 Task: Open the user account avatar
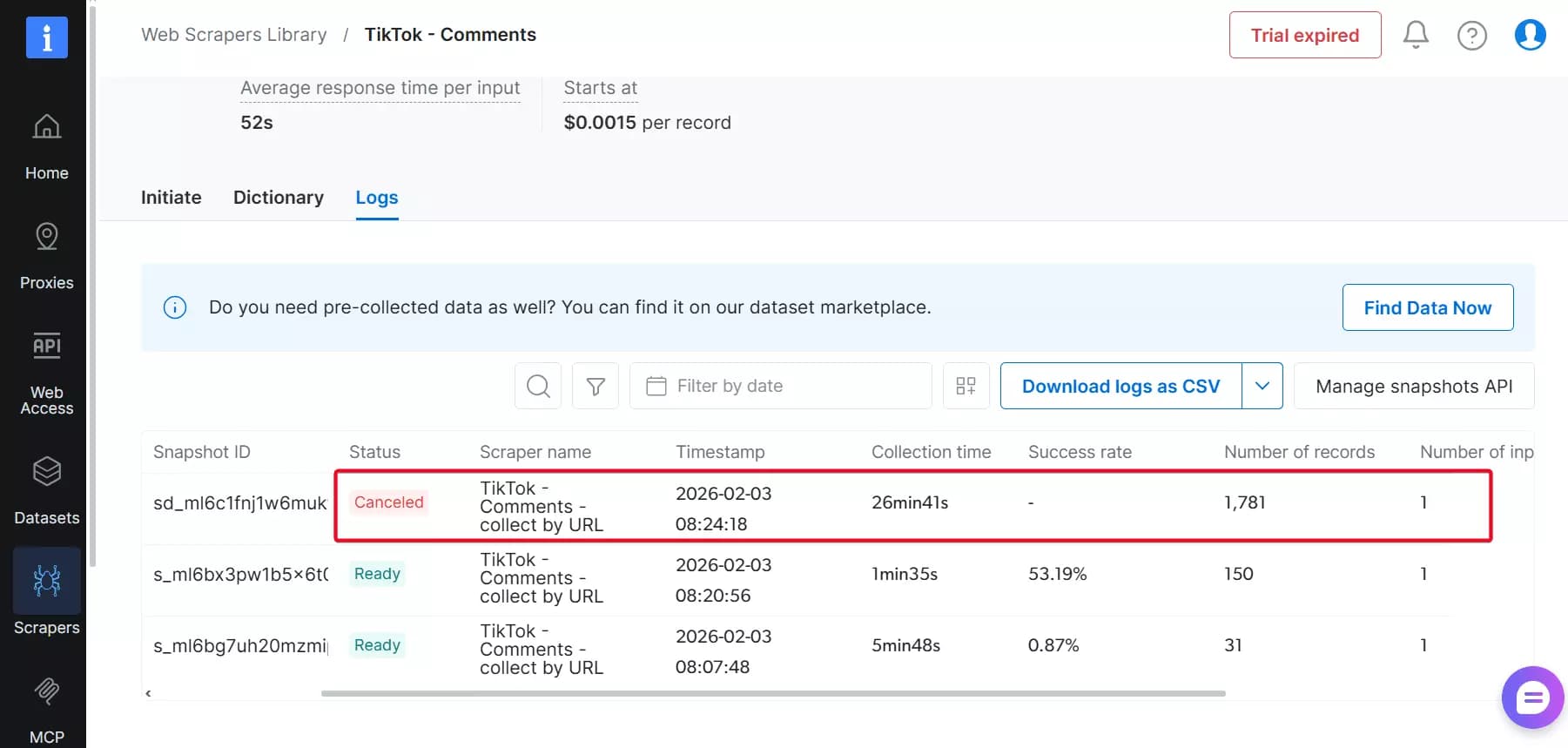click(x=1530, y=35)
